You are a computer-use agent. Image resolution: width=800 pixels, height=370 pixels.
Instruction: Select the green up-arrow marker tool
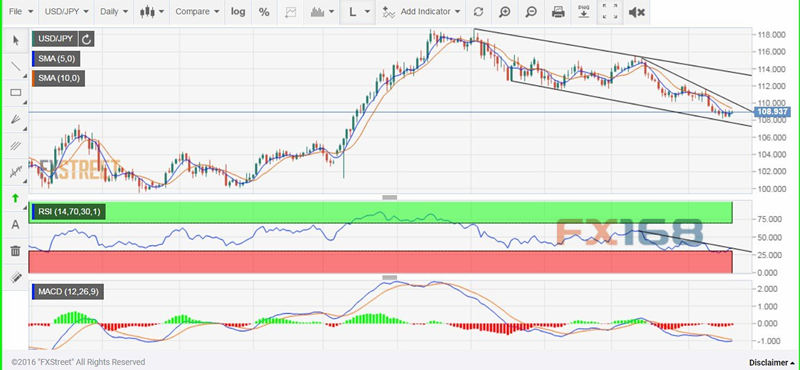click(x=15, y=198)
